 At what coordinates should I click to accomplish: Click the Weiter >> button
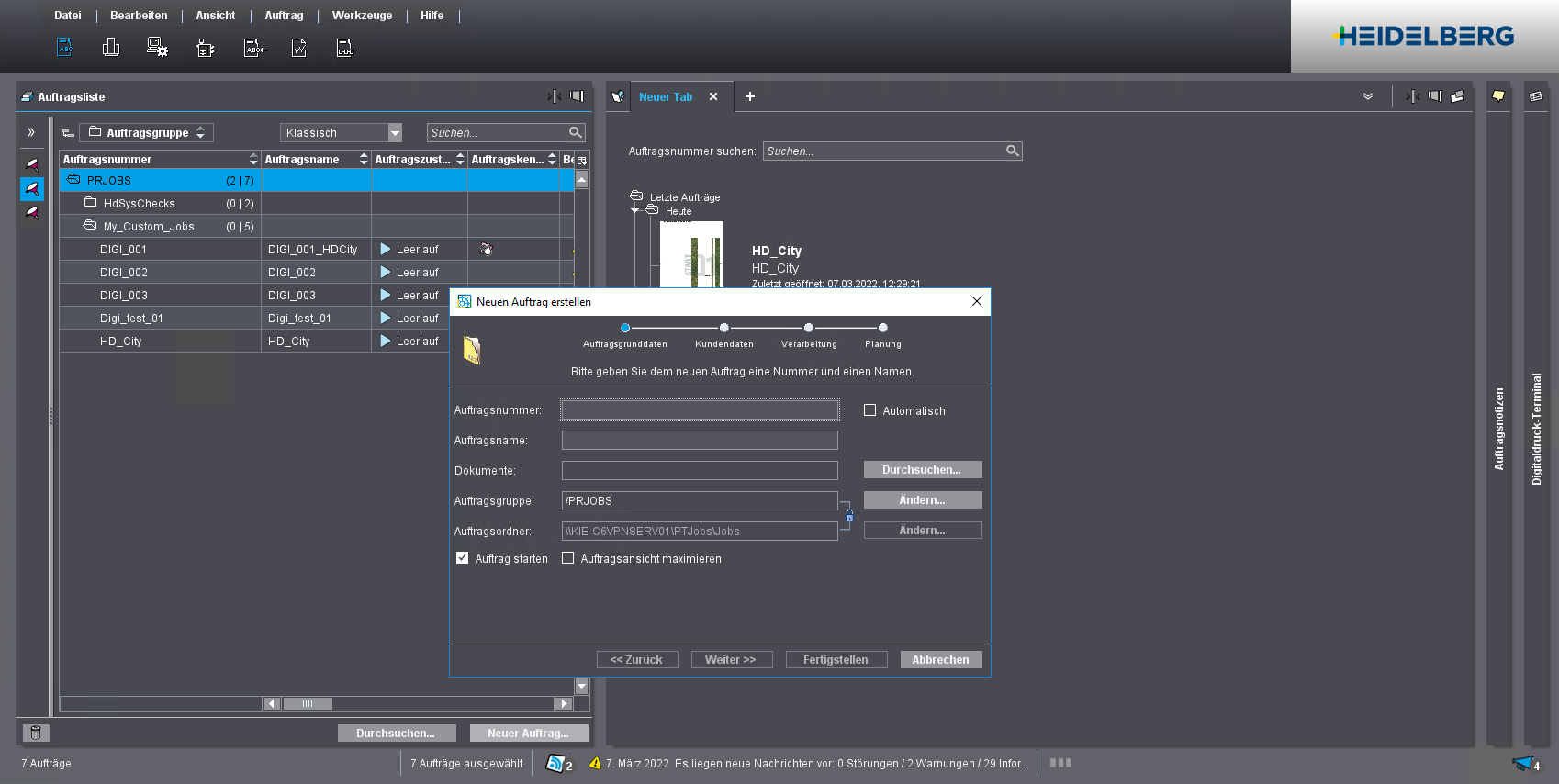point(732,659)
